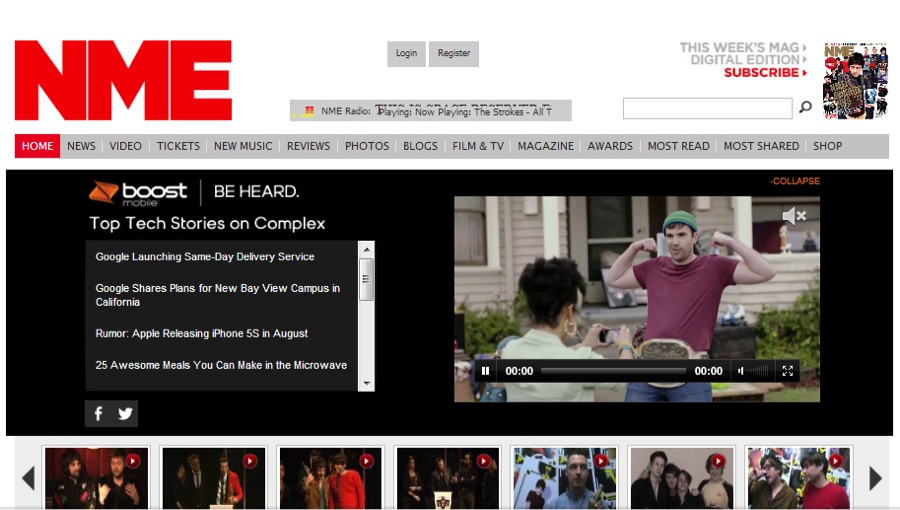900x510 pixels.
Task: Go to the New Music section
Action: click(243, 146)
